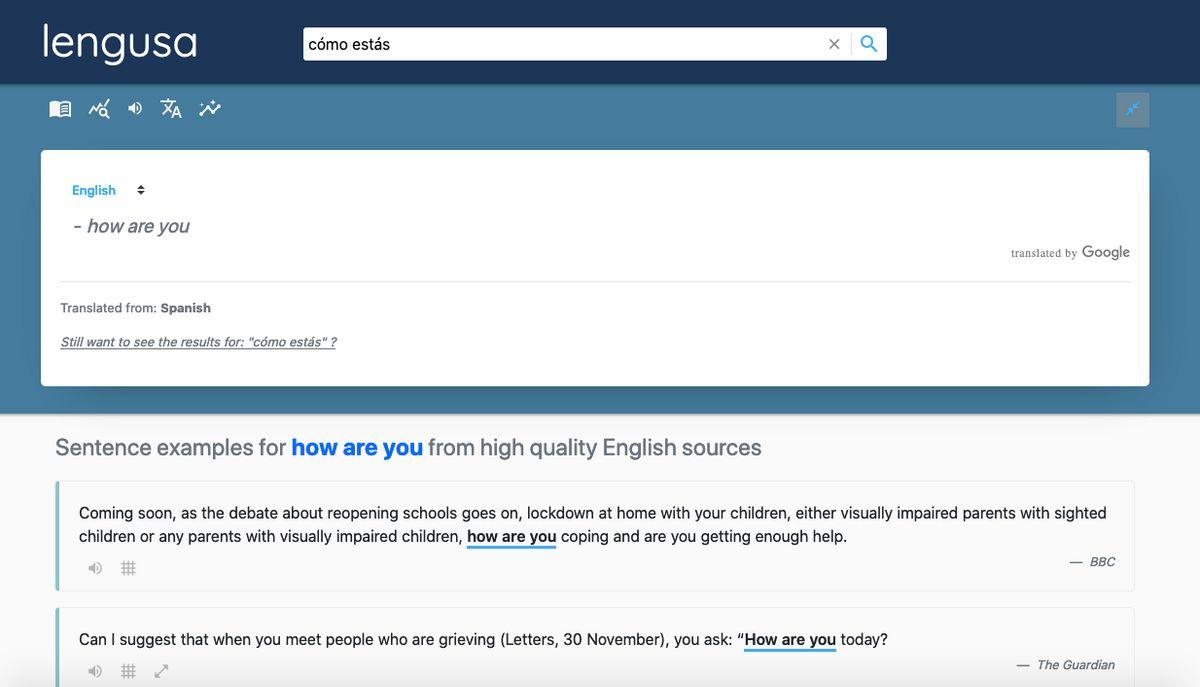This screenshot has width=1200, height=687.
Task: Expand the Guardian sentence example
Action: coord(161,671)
